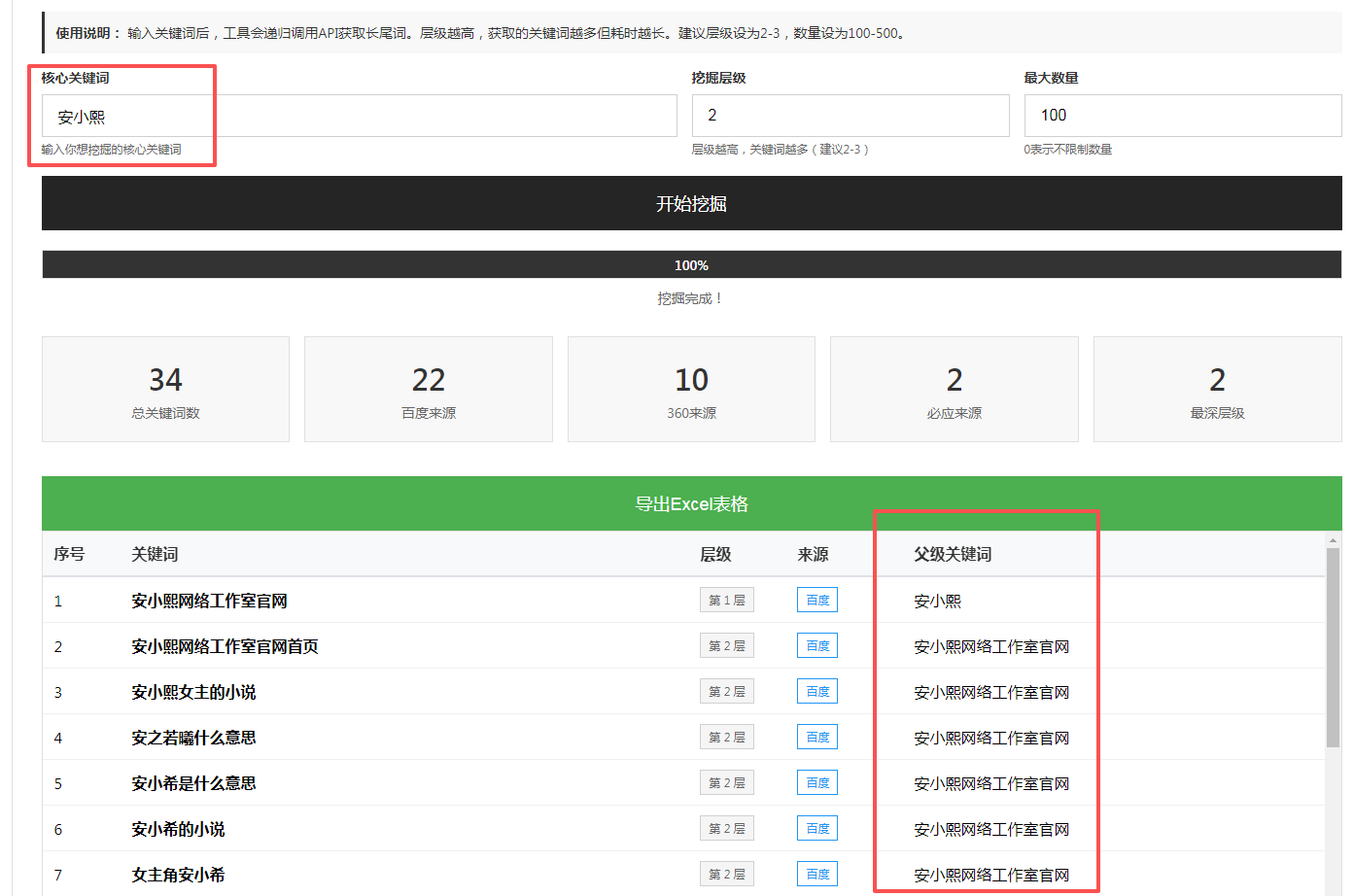Select the 挖掘层级 input showing 2
Viewport: 1354px width, 896px height.
(x=850, y=115)
